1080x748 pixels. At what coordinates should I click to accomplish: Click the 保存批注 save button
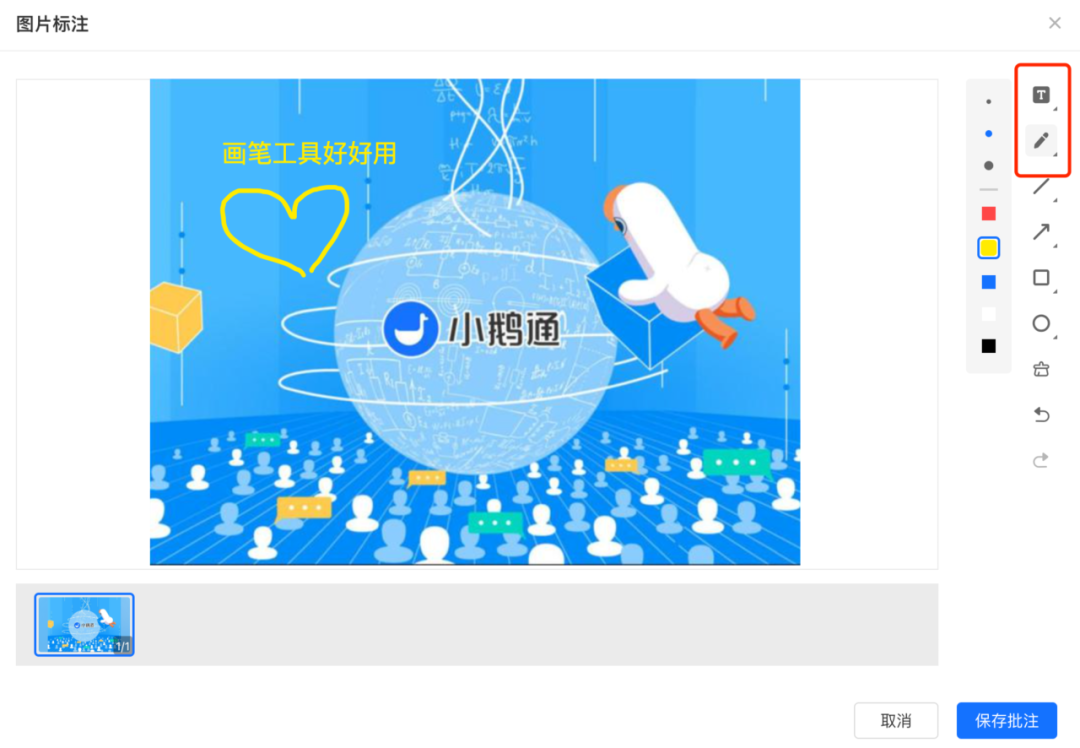point(1006,720)
